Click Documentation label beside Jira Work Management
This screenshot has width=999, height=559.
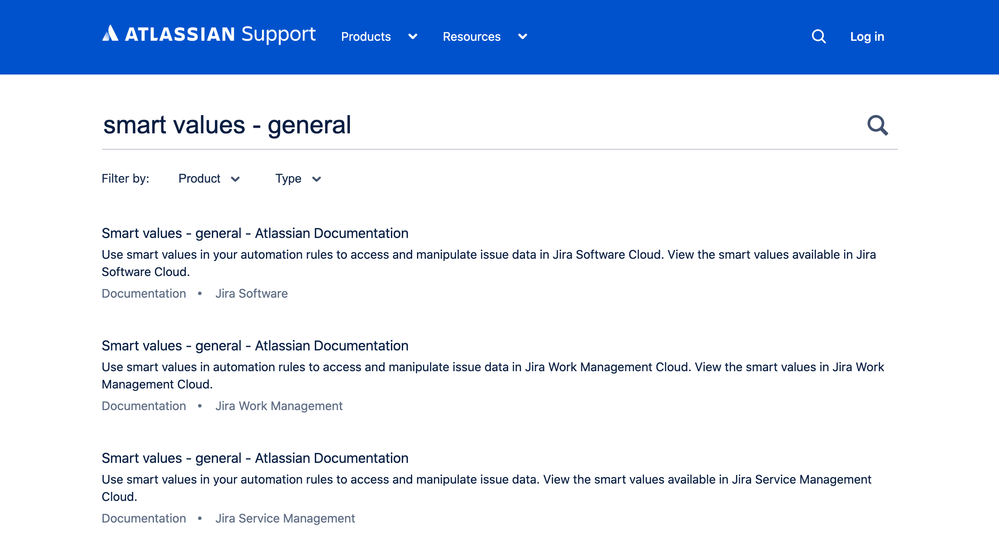[x=144, y=406]
